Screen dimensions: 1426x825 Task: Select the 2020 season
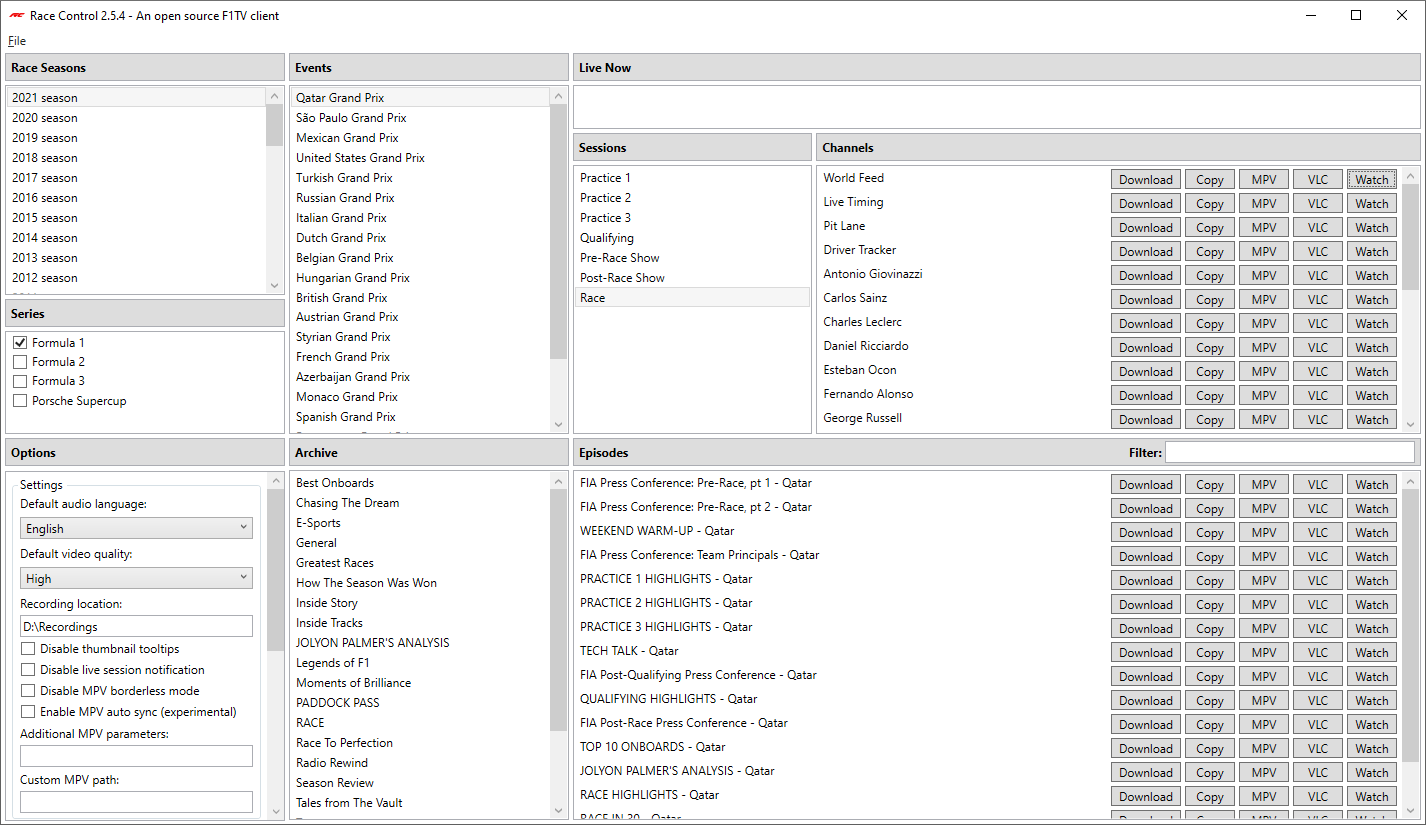click(x=138, y=118)
